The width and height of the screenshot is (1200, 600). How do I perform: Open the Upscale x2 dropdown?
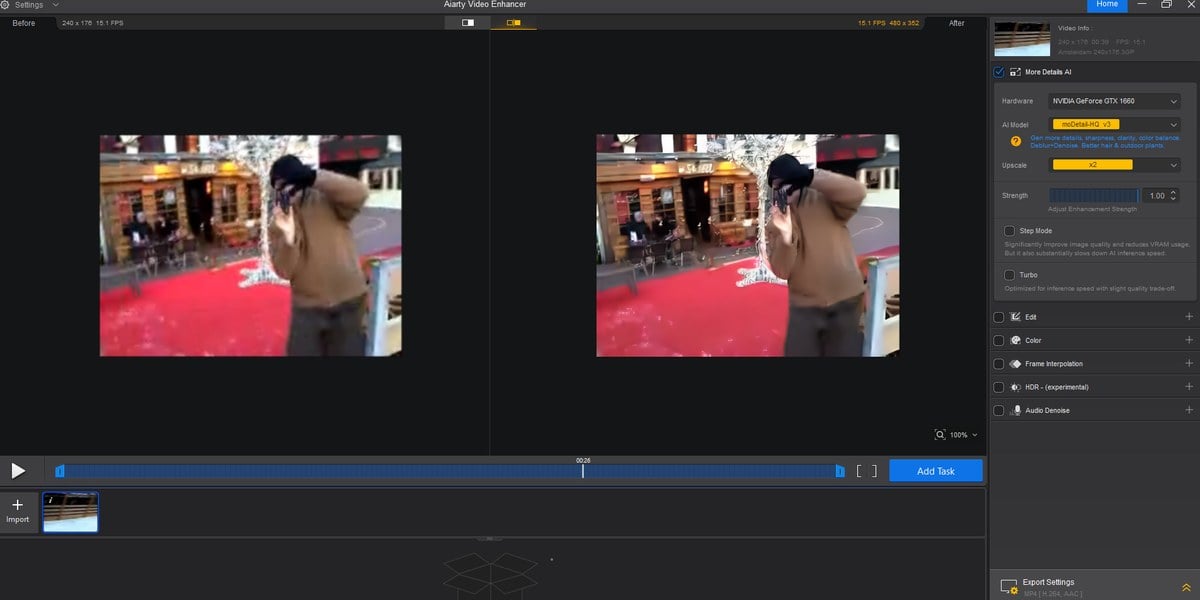click(1115, 165)
